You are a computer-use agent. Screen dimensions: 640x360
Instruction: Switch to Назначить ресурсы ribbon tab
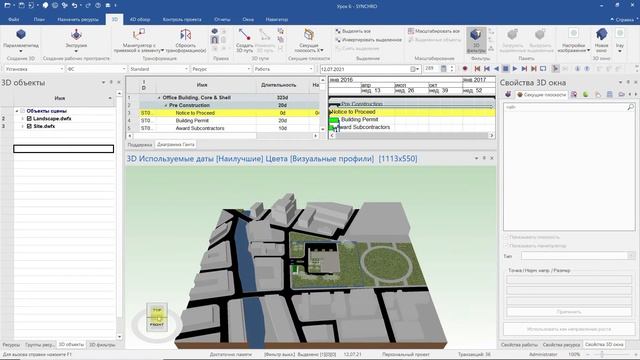click(x=78, y=19)
